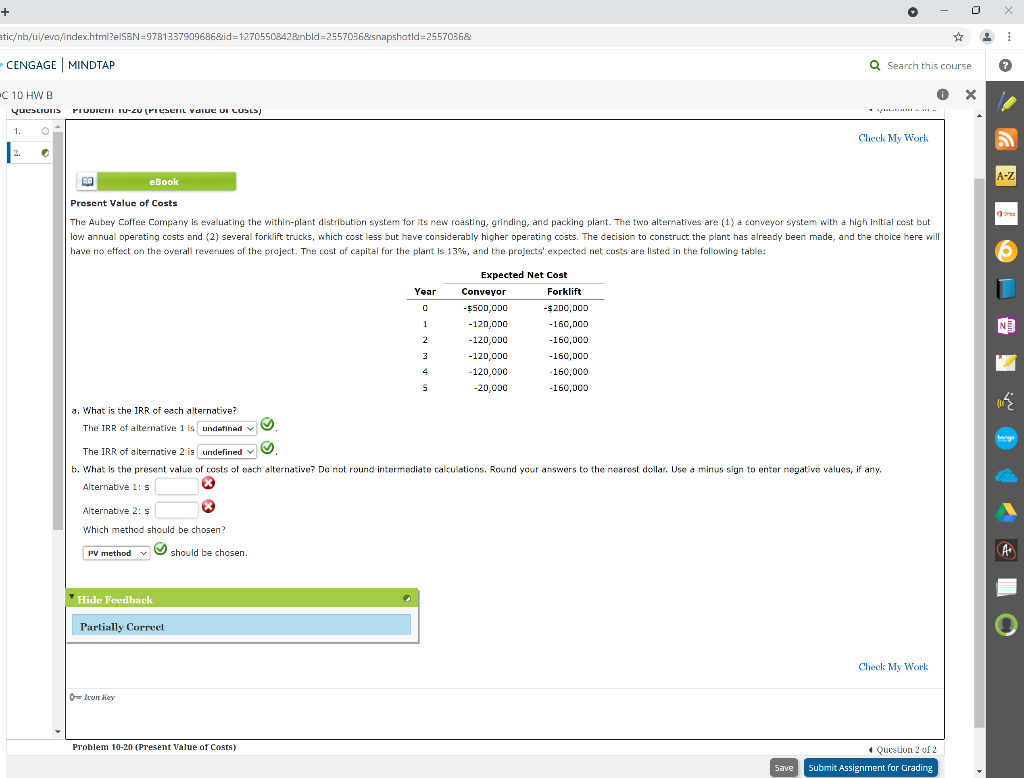
Task: Open the eBook button
Action: (156, 182)
